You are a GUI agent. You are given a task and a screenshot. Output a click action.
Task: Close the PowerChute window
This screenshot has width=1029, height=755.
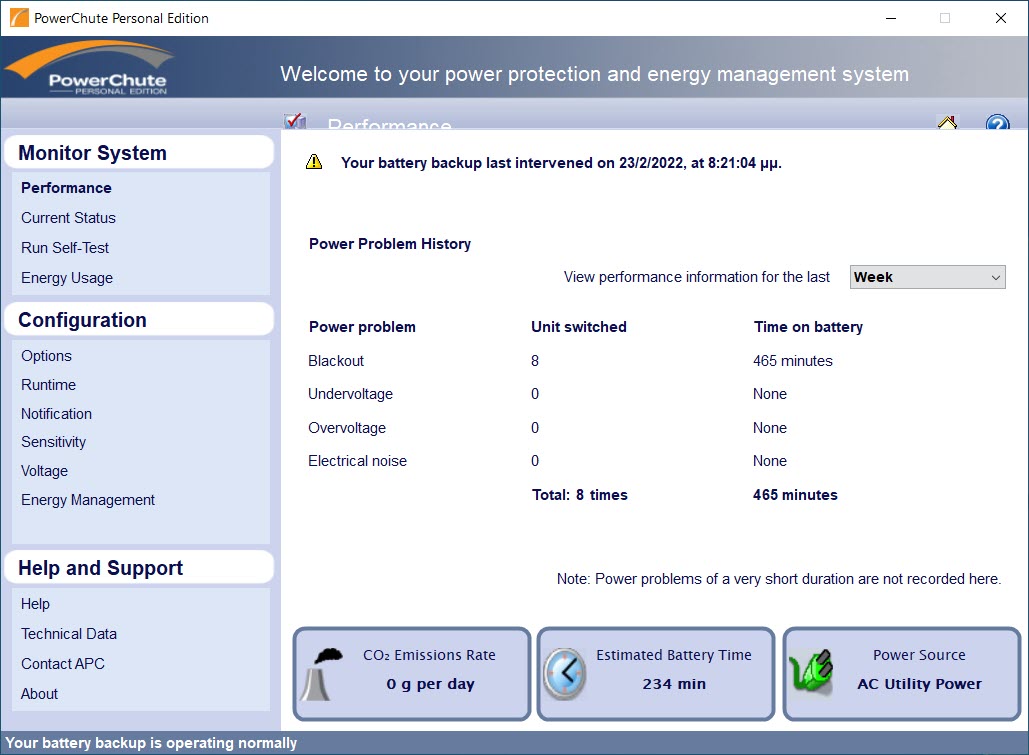[x=1001, y=18]
